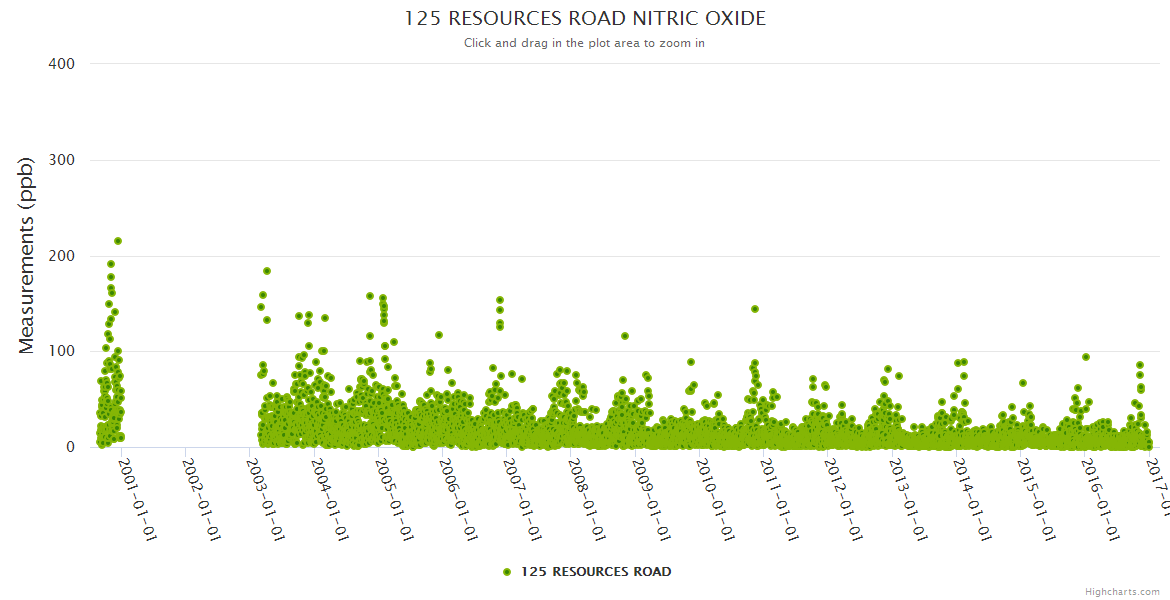Click the isolated 2016 data point near 94 ppb
Image resolution: width=1170 pixels, height=600 pixels.
coord(1086,357)
